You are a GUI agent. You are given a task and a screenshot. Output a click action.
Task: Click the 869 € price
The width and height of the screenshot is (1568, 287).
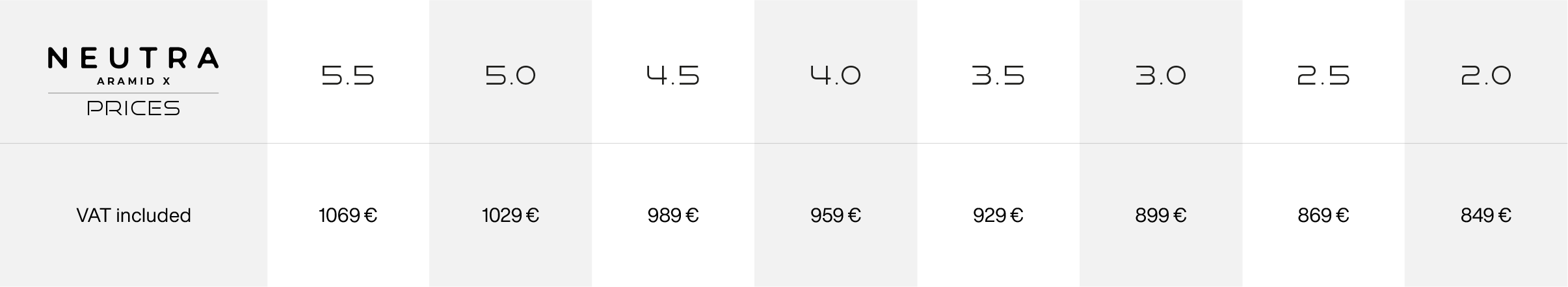point(1323,215)
